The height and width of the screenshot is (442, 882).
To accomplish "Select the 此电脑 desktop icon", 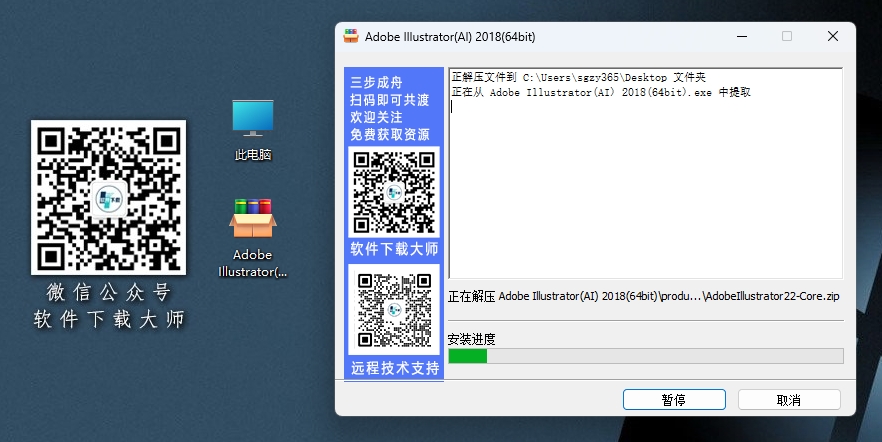I will [x=253, y=130].
